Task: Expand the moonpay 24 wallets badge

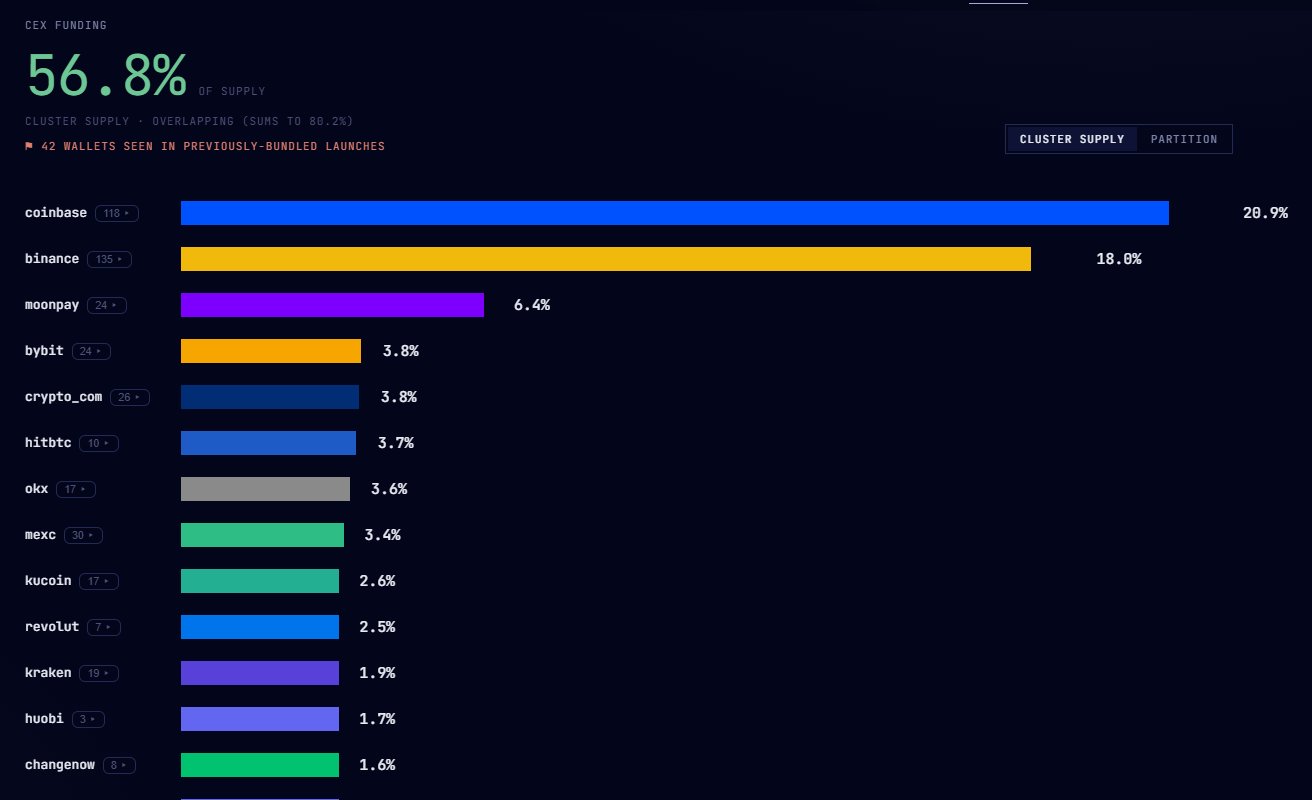Action: [x=106, y=305]
